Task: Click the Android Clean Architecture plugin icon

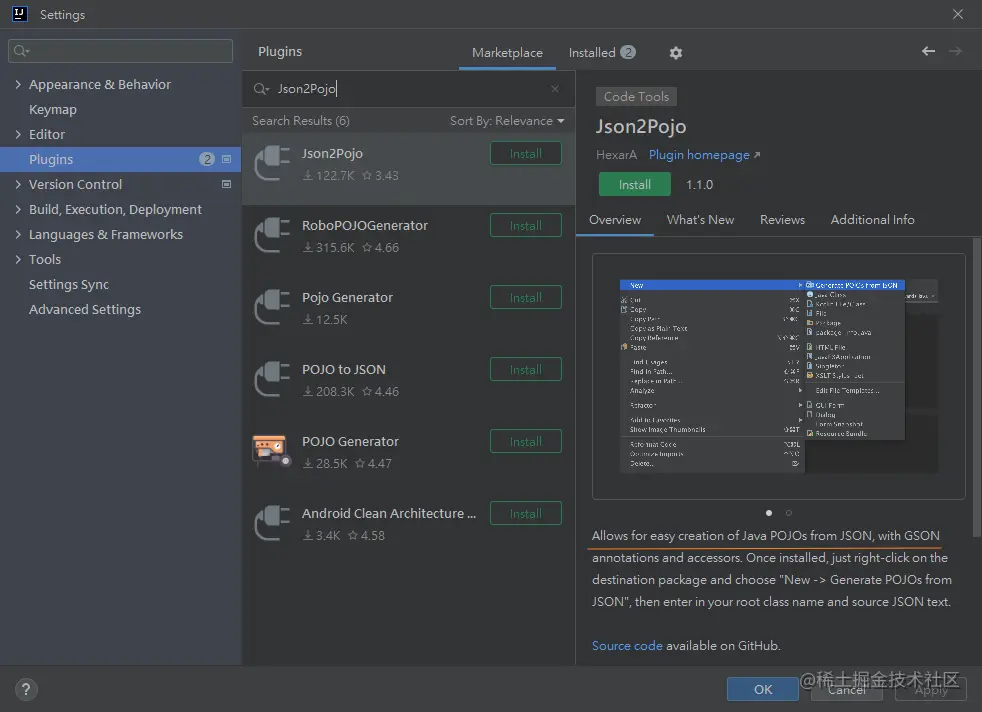Action: pyautogui.click(x=272, y=524)
